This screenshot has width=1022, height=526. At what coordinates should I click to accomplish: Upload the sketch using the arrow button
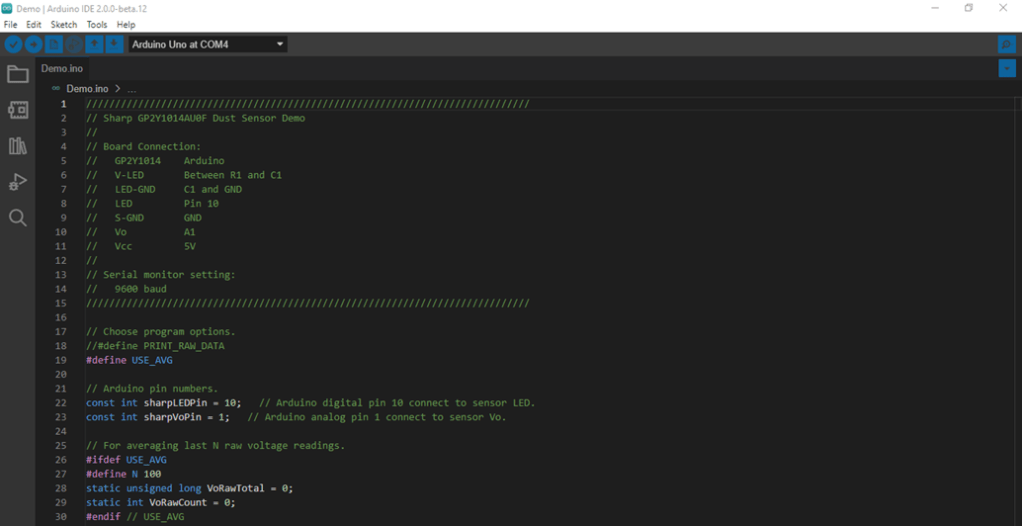(33, 44)
